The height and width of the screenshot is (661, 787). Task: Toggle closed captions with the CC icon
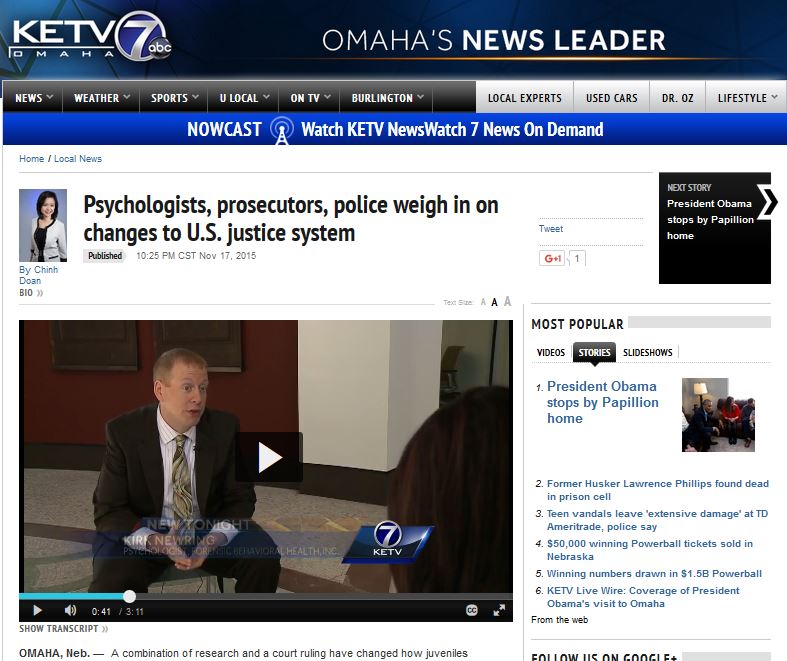coord(472,610)
